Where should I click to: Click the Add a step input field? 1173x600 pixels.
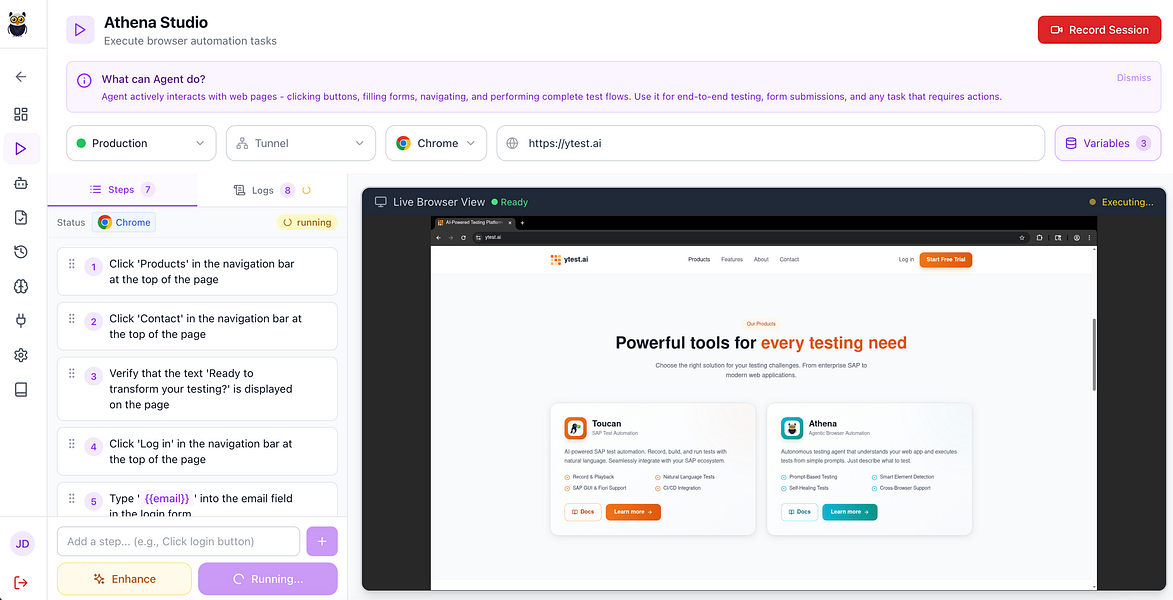[x=179, y=542]
